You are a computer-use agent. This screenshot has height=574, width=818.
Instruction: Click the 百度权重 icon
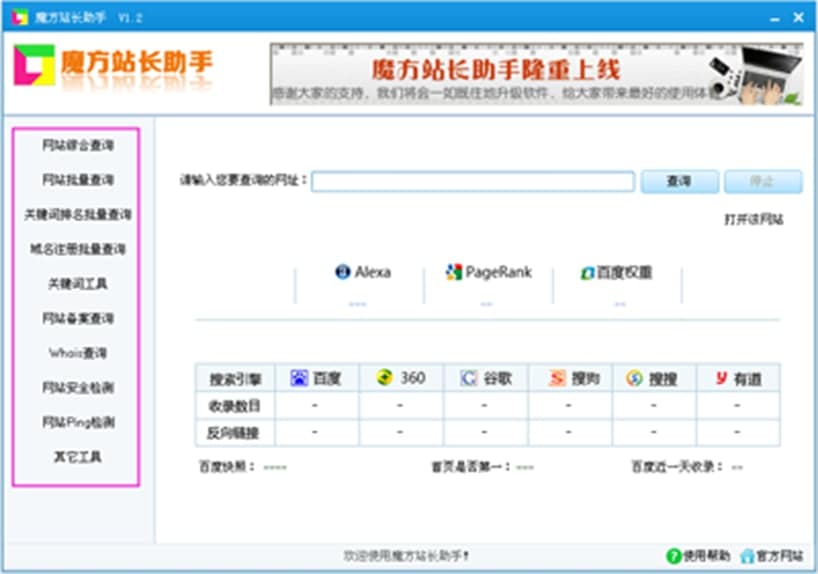(588, 273)
